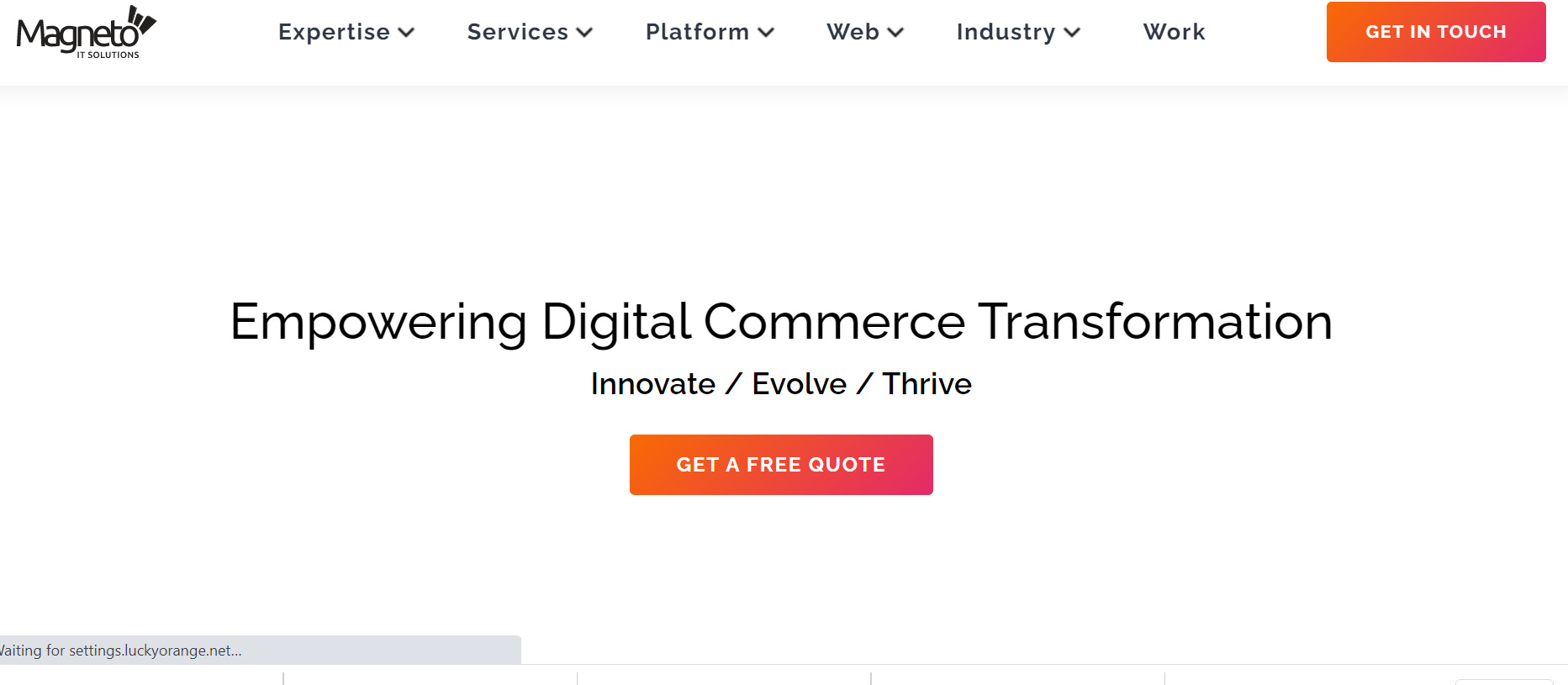Open the Services dropdown menu
The height and width of the screenshot is (685, 1568).
(518, 32)
